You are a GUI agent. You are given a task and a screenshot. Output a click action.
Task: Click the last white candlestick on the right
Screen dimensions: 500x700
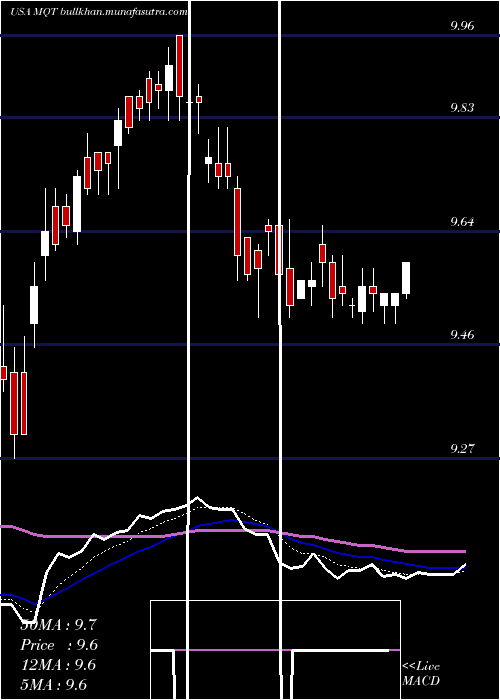(x=406, y=278)
